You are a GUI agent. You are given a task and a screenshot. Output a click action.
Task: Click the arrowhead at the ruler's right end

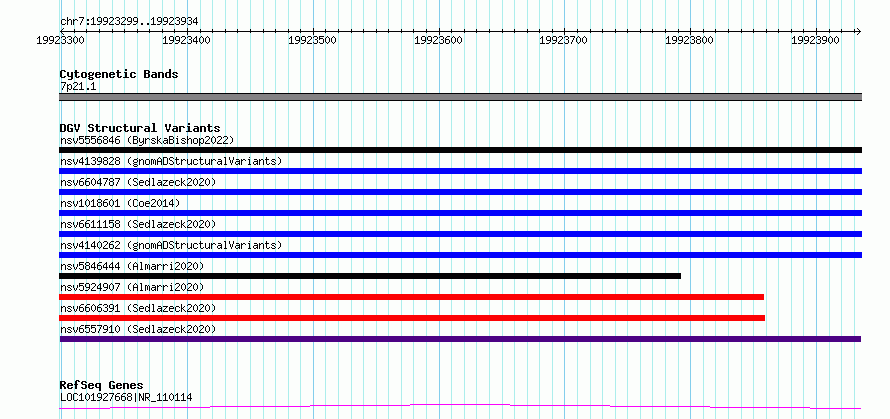pyautogui.click(x=858, y=31)
